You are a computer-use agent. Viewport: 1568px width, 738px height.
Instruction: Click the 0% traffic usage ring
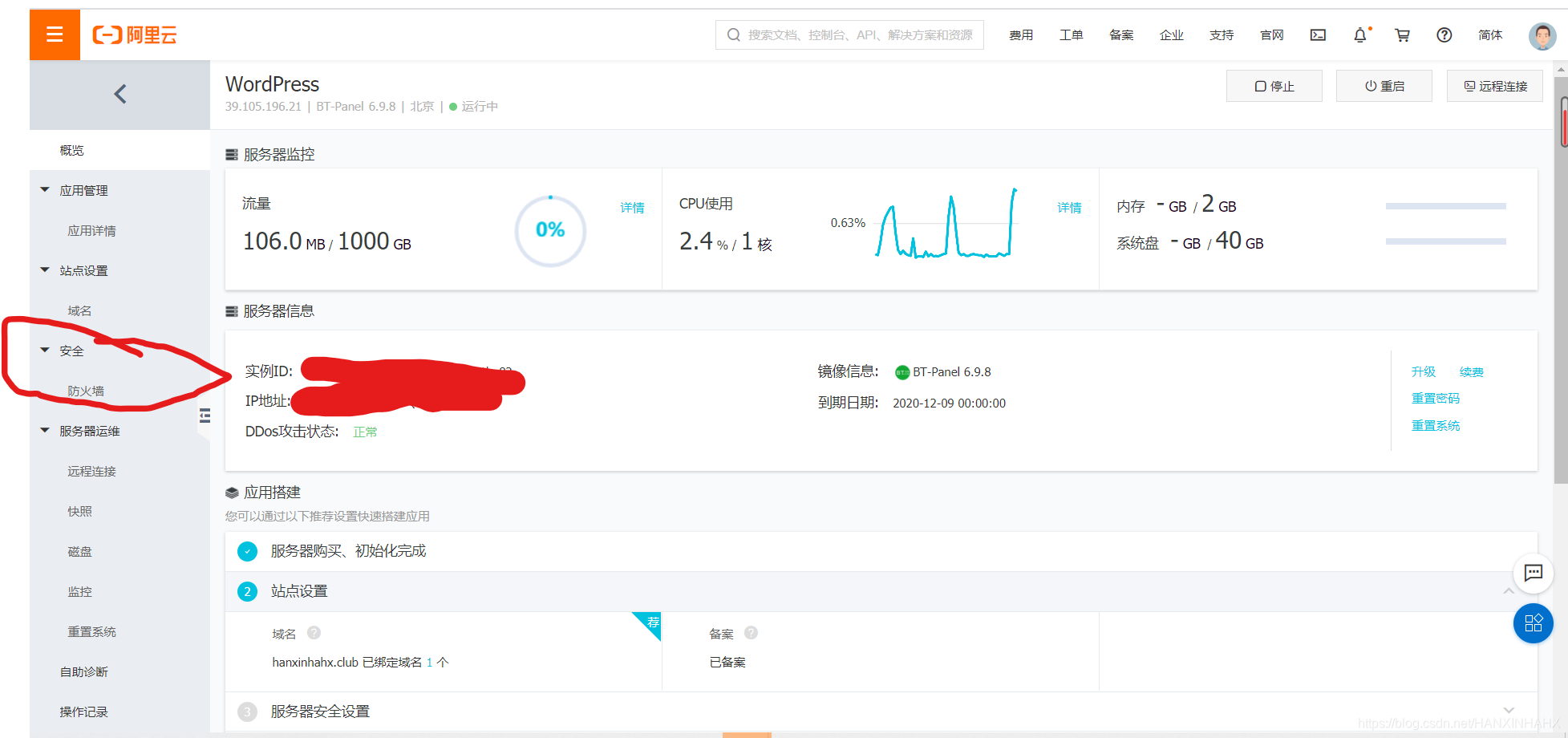(x=550, y=230)
